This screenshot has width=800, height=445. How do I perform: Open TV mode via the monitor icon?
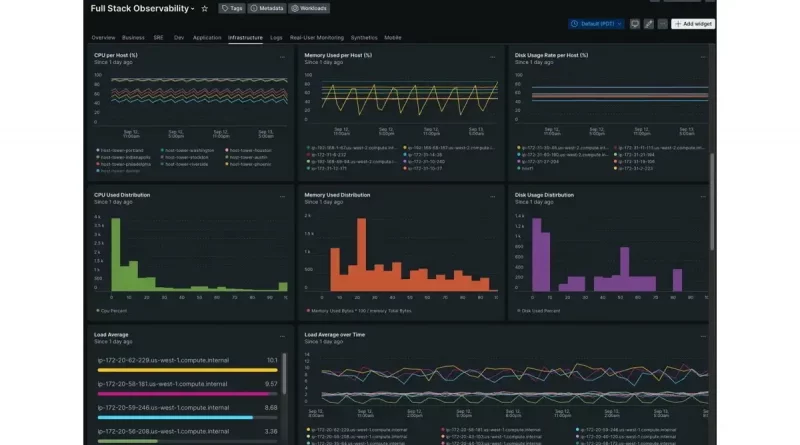point(635,24)
